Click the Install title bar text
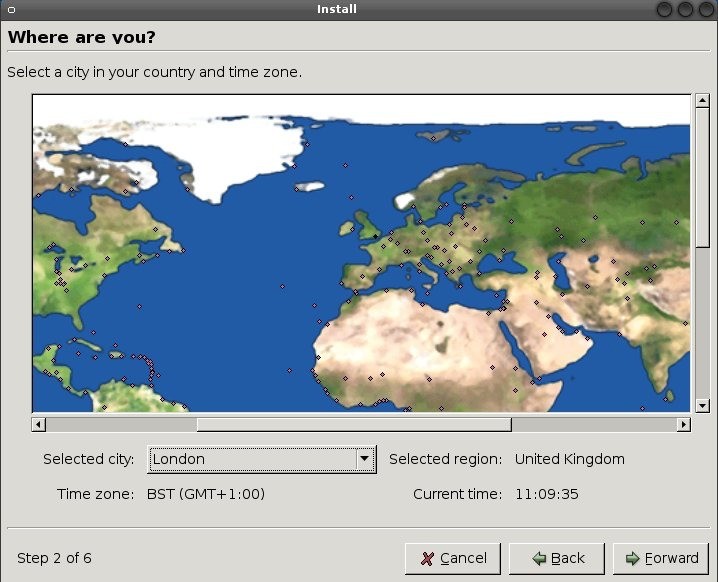Screen dimensions: 718x582 [x=337, y=9]
